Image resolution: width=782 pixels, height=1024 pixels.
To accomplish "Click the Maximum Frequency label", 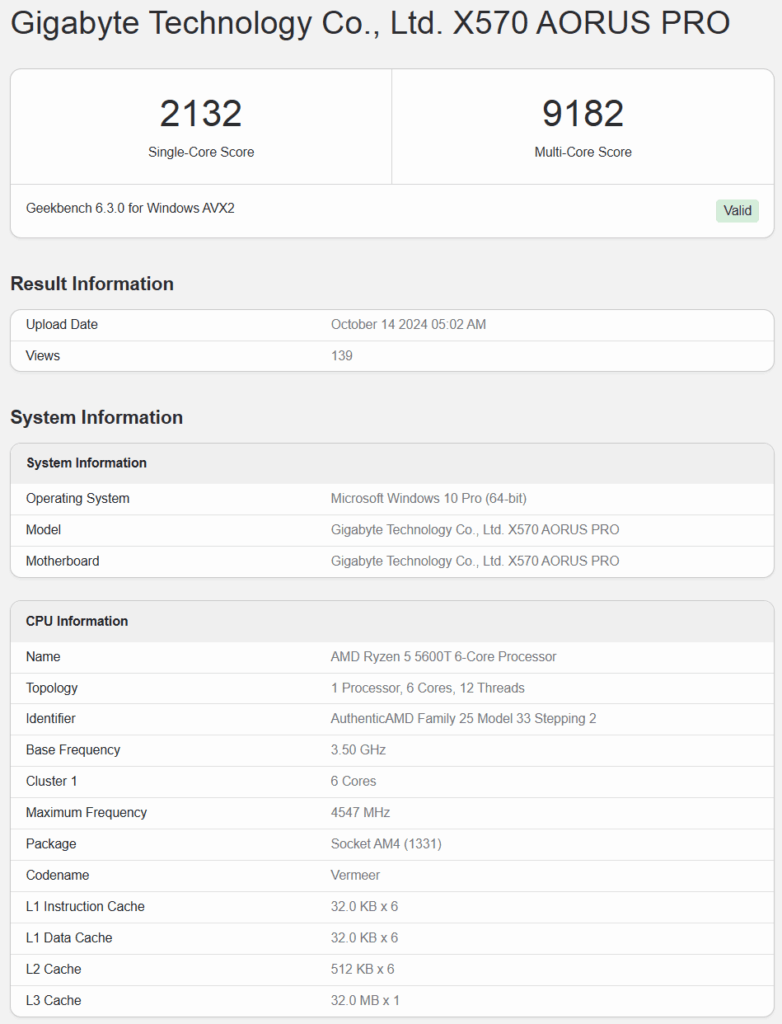I will click(x=86, y=812).
